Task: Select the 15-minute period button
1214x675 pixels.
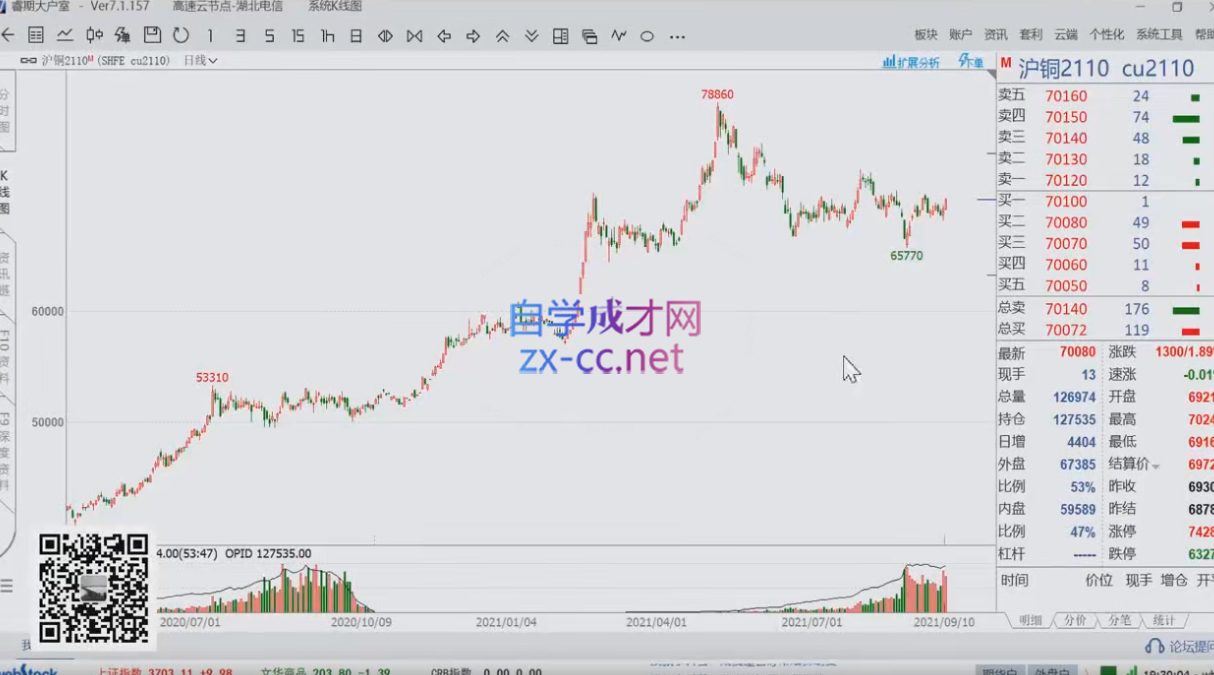Action: click(298, 36)
